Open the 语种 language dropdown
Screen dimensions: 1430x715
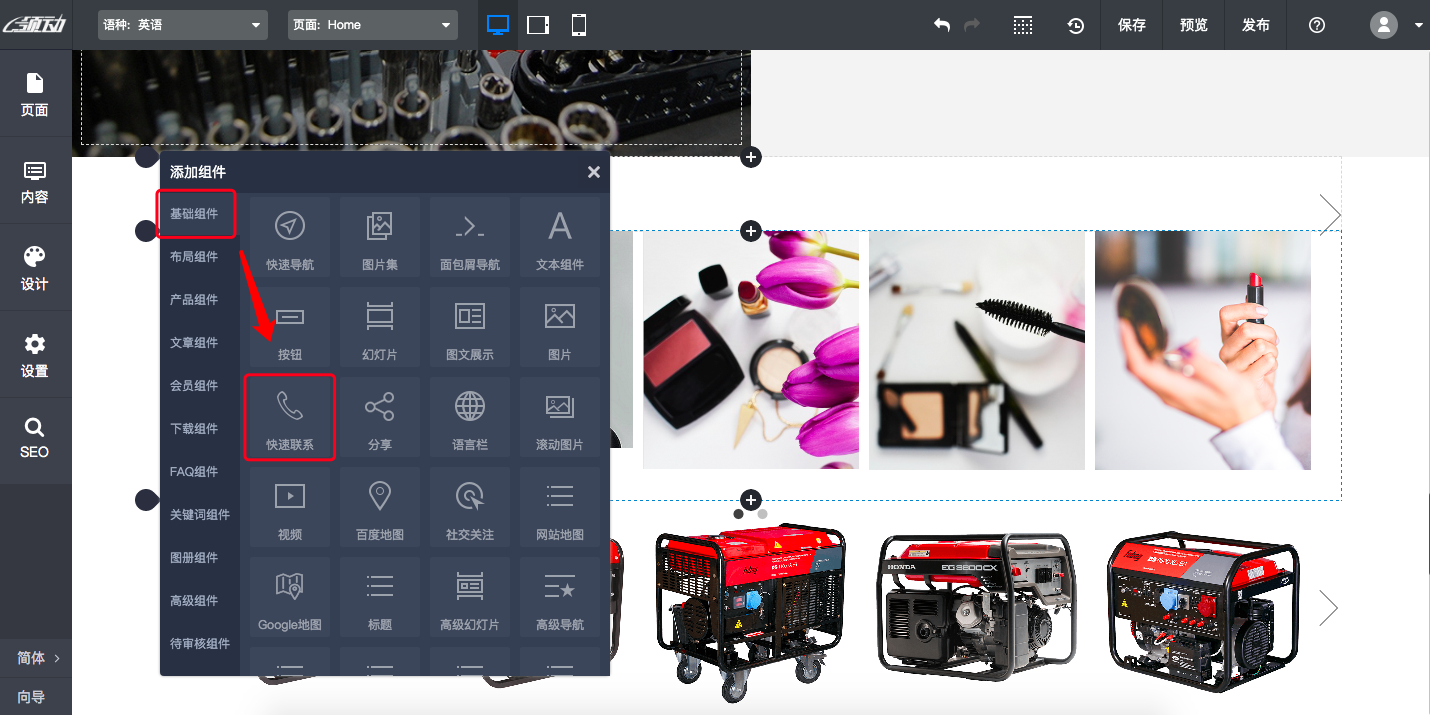pos(183,25)
